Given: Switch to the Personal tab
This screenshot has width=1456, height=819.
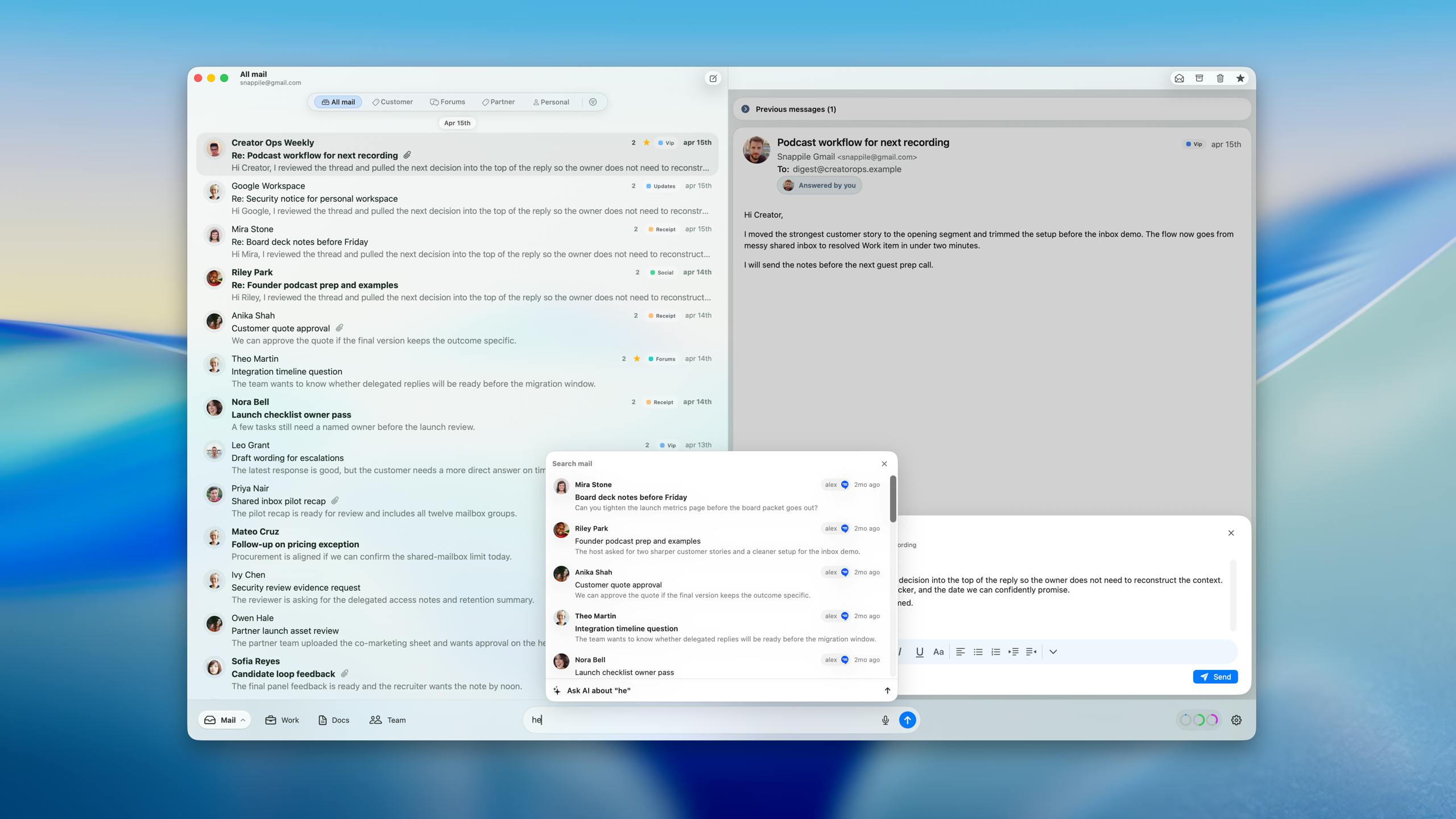Looking at the screenshot, I should tap(551, 102).
